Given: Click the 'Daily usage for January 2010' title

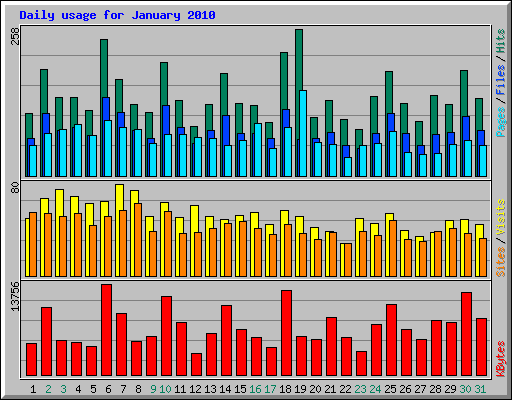Looking at the screenshot, I should [117, 15].
